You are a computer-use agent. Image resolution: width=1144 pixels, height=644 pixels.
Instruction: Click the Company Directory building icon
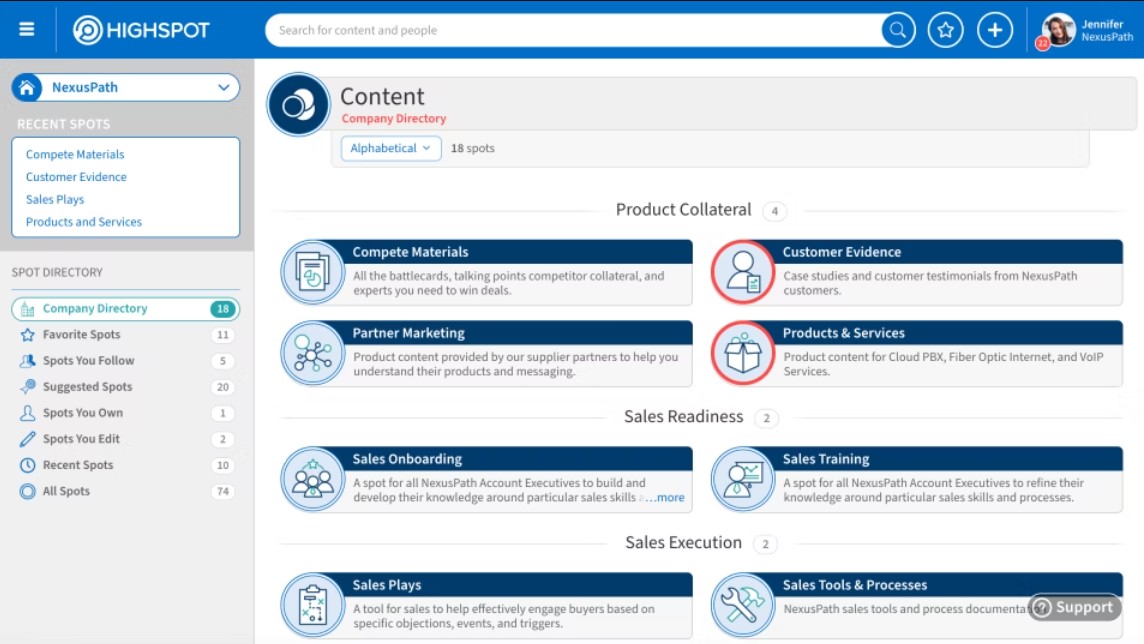[x=28, y=309]
